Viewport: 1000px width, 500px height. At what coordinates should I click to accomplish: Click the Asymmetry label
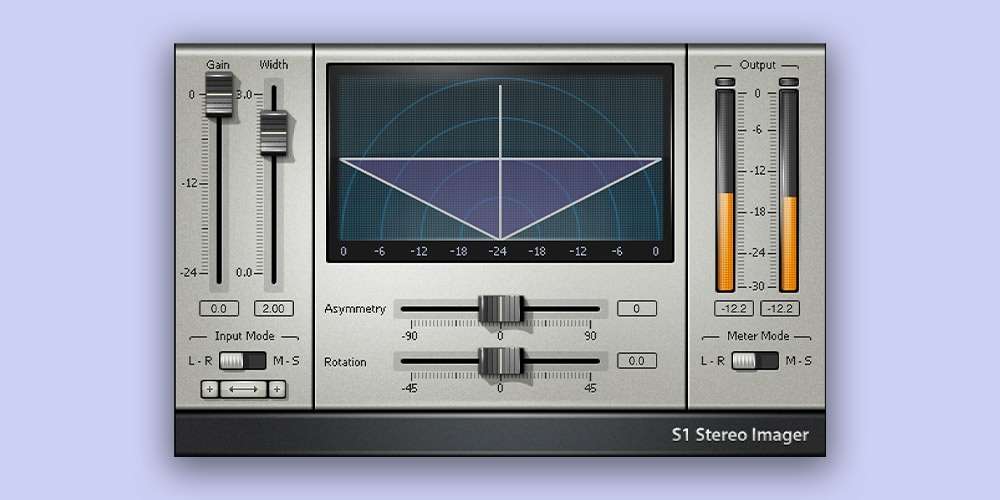click(x=355, y=309)
